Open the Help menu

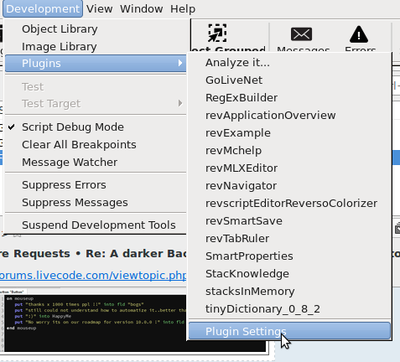tap(183, 9)
